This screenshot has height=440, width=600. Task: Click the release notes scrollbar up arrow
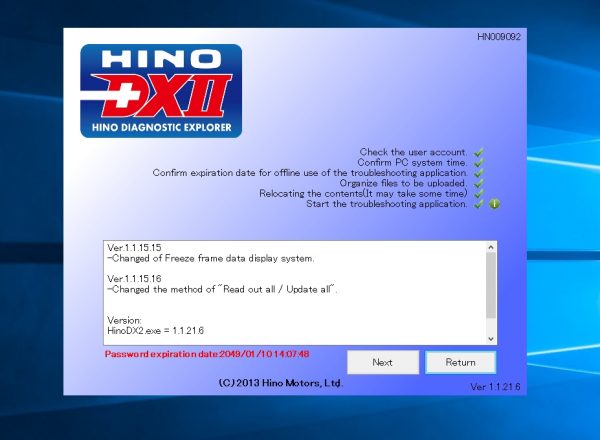click(491, 247)
